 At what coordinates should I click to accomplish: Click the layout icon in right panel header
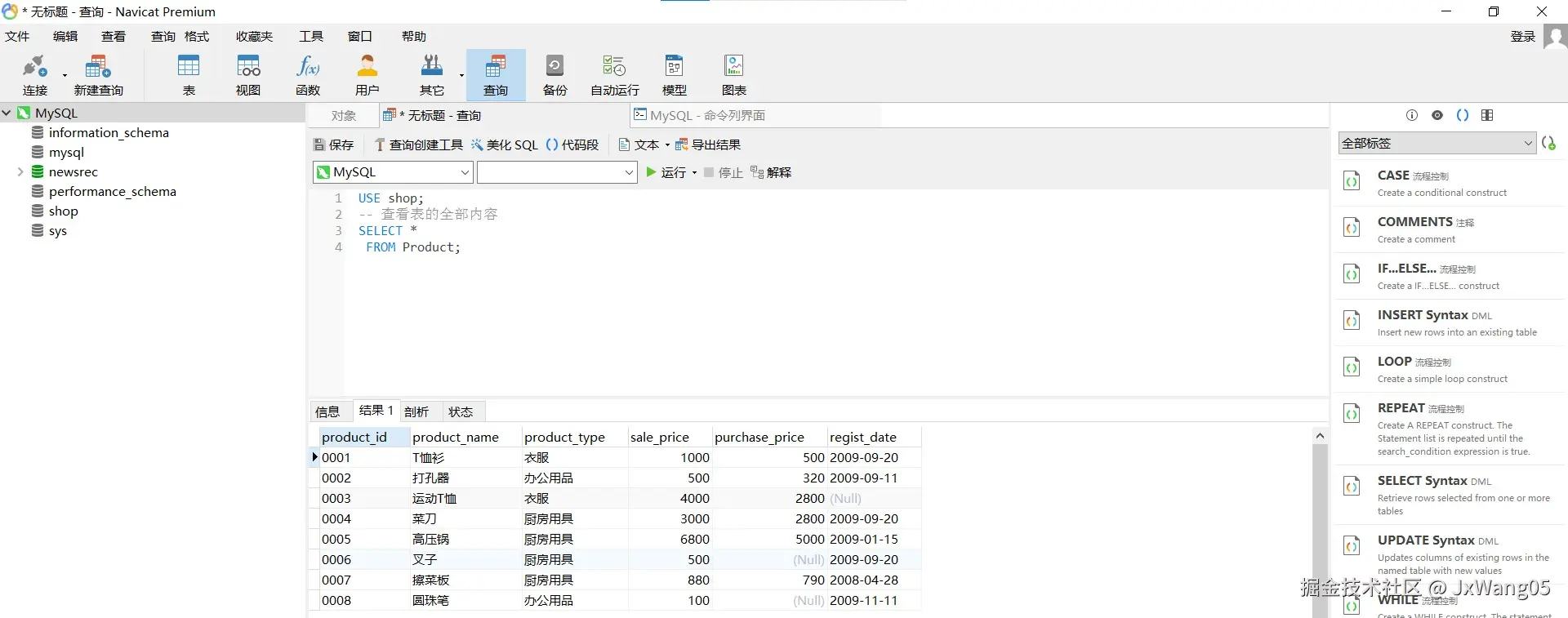click(x=1487, y=115)
